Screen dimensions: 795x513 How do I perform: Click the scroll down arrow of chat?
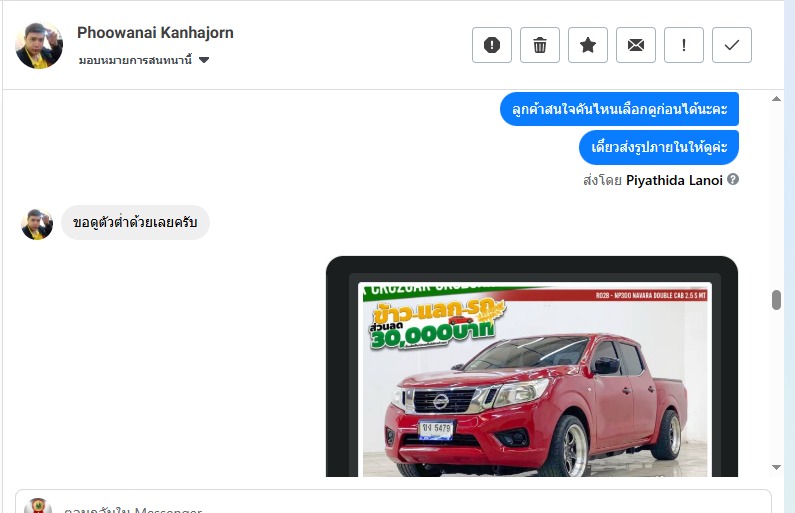776,467
